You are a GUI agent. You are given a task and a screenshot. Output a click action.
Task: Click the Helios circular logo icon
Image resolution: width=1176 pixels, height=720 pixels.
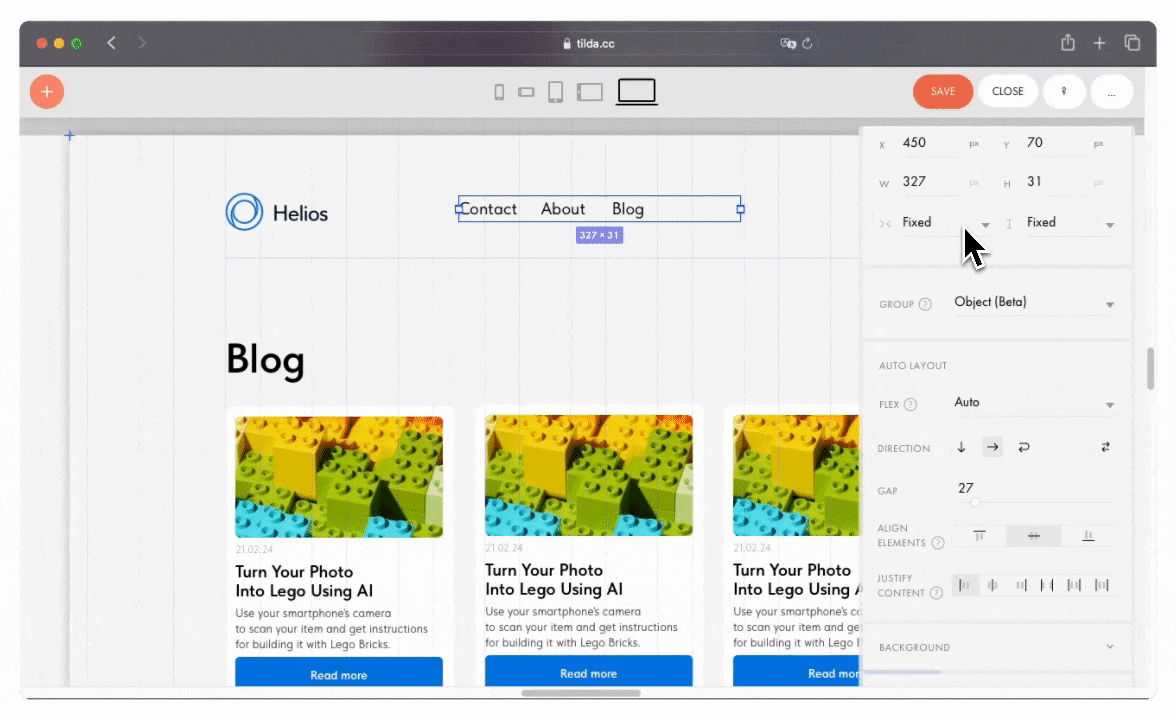pos(244,212)
